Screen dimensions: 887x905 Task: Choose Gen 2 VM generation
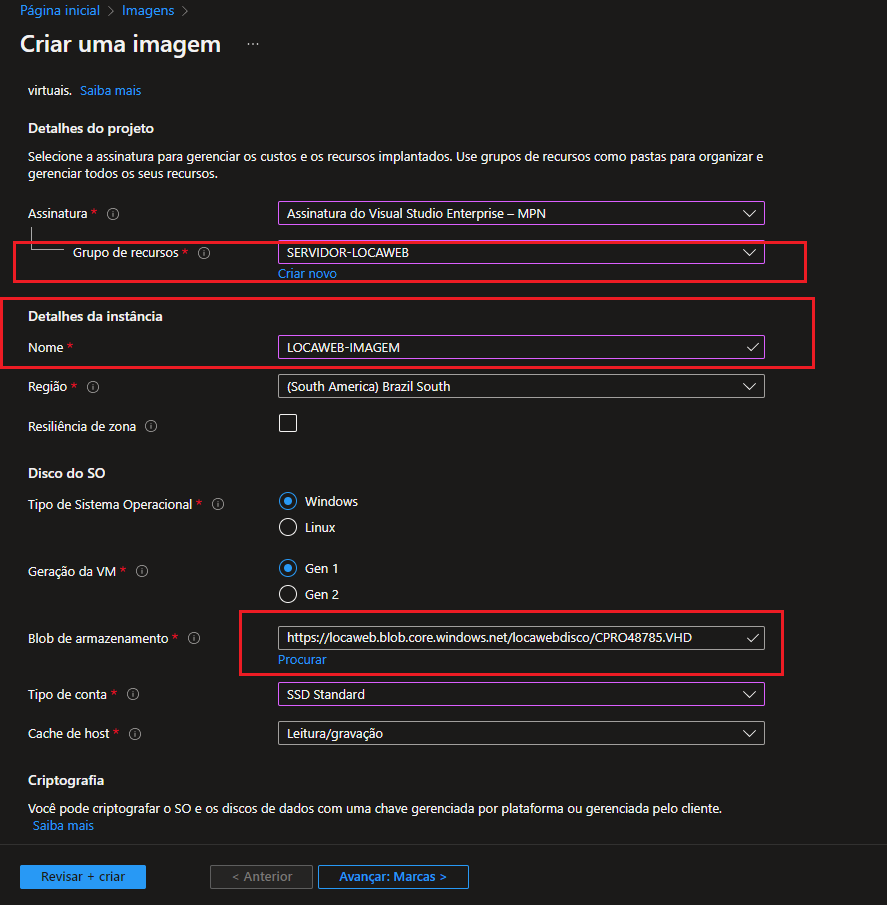[288, 595]
